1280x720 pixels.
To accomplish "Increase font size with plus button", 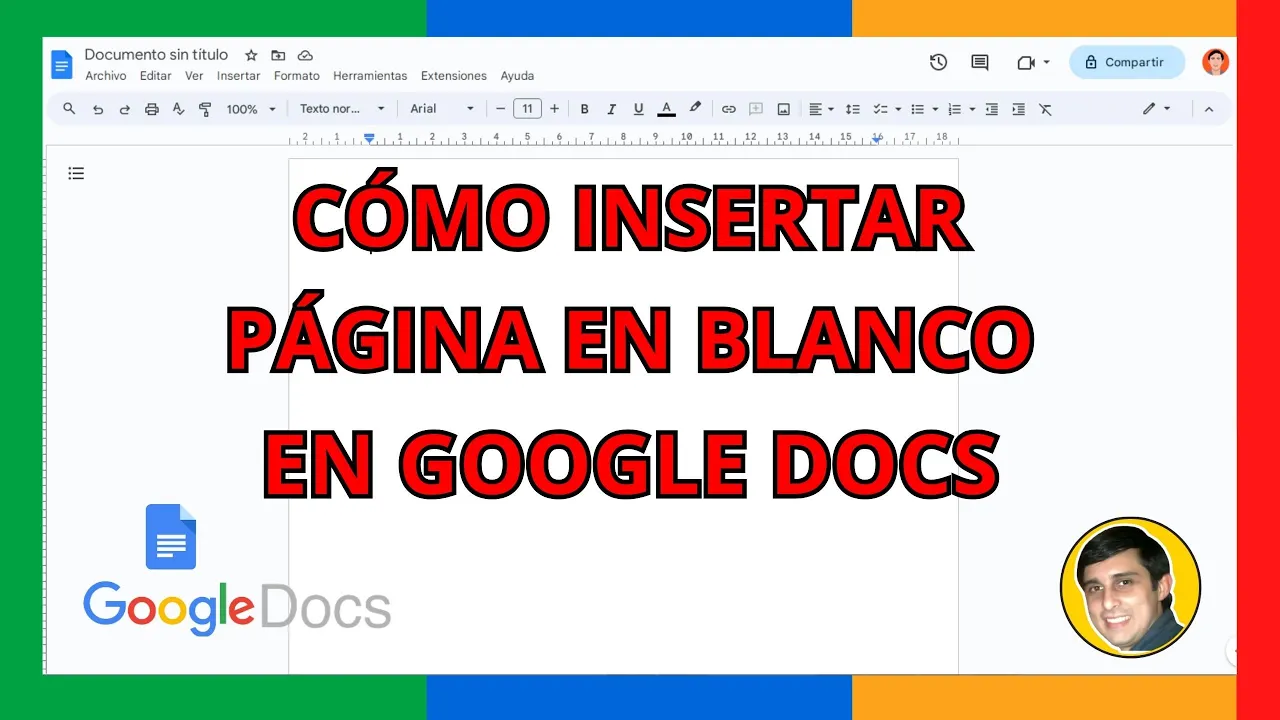I will (554, 109).
